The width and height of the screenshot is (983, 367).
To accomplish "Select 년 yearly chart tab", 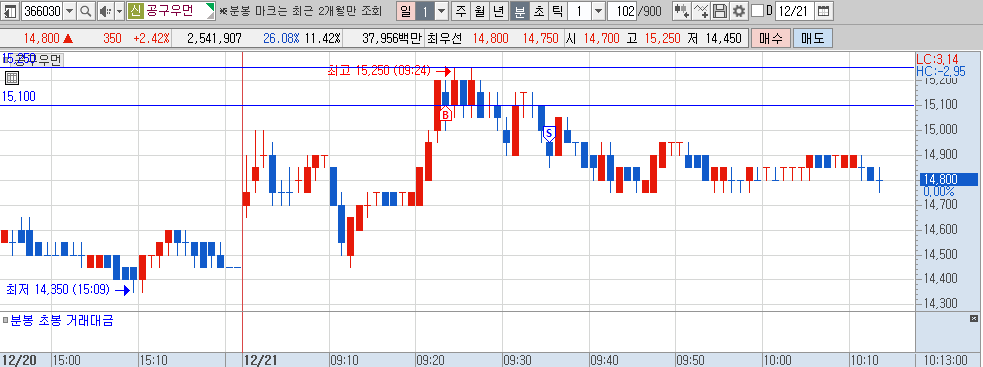I will tap(499, 11).
